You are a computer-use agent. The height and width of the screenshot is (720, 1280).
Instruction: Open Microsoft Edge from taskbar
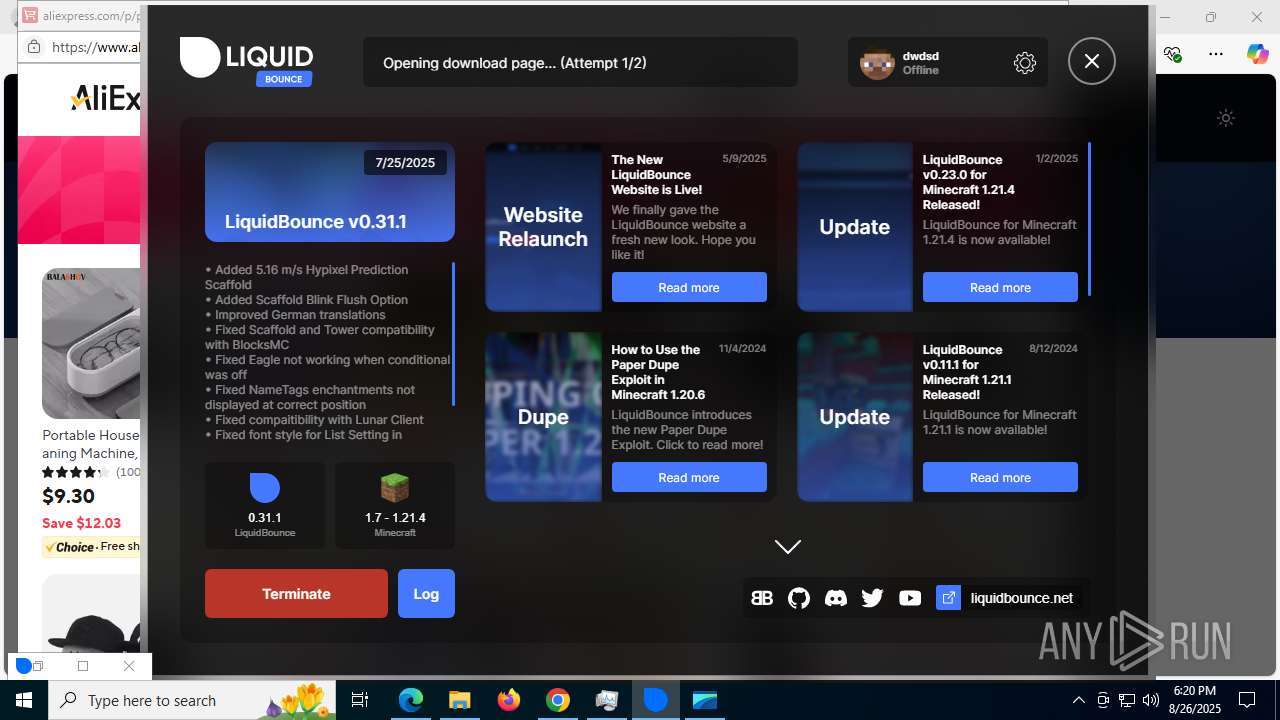[x=411, y=700]
